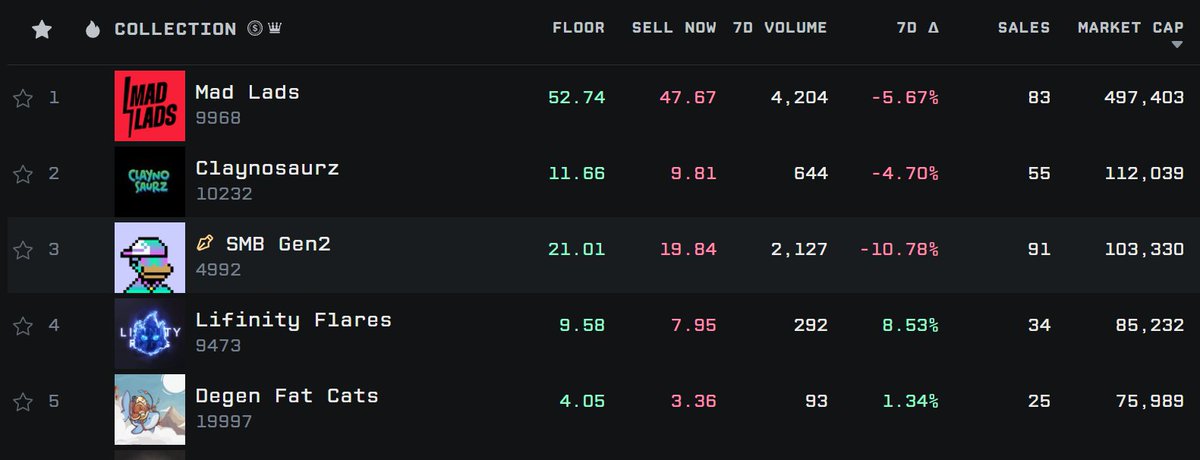The height and width of the screenshot is (460, 1200).
Task: Click Claynosaurz sell now 9.81
Action: pyautogui.click(x=693, y=174)
